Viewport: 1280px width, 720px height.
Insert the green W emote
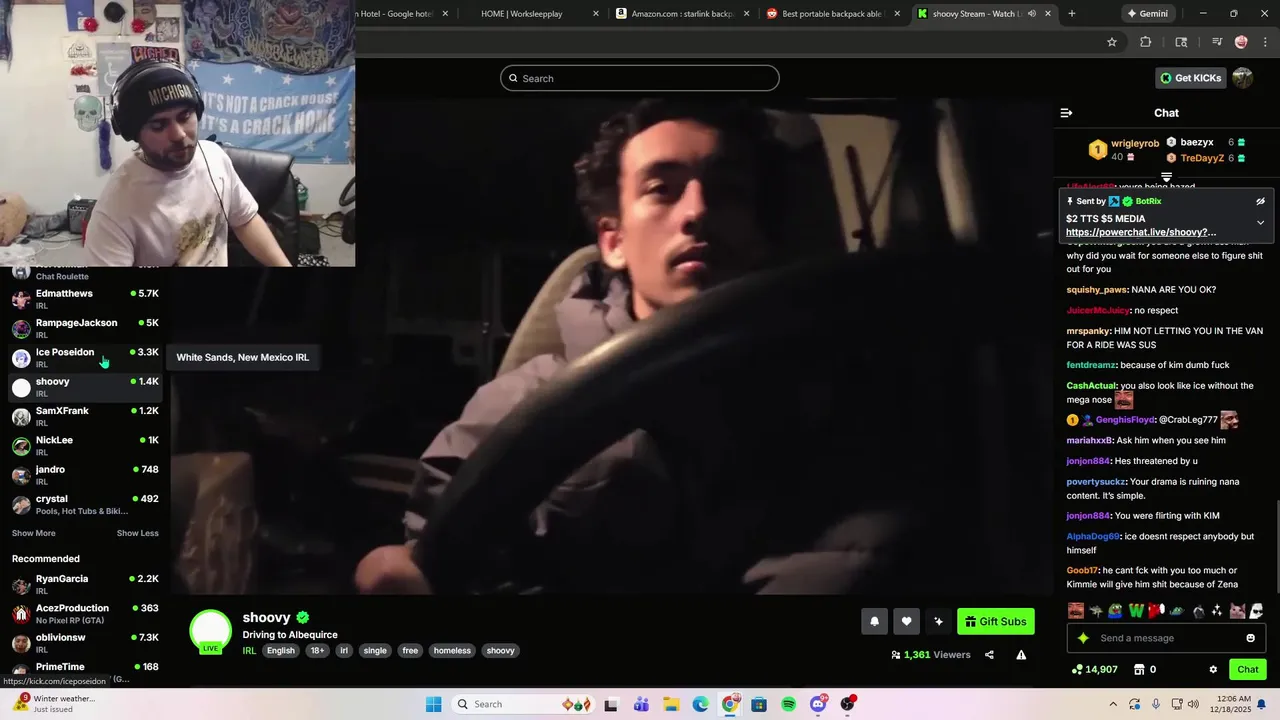point(1136,610)
